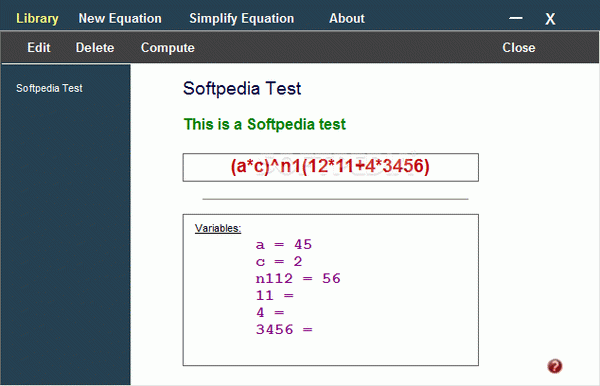Click the variable line c = 2

[279, 262]
